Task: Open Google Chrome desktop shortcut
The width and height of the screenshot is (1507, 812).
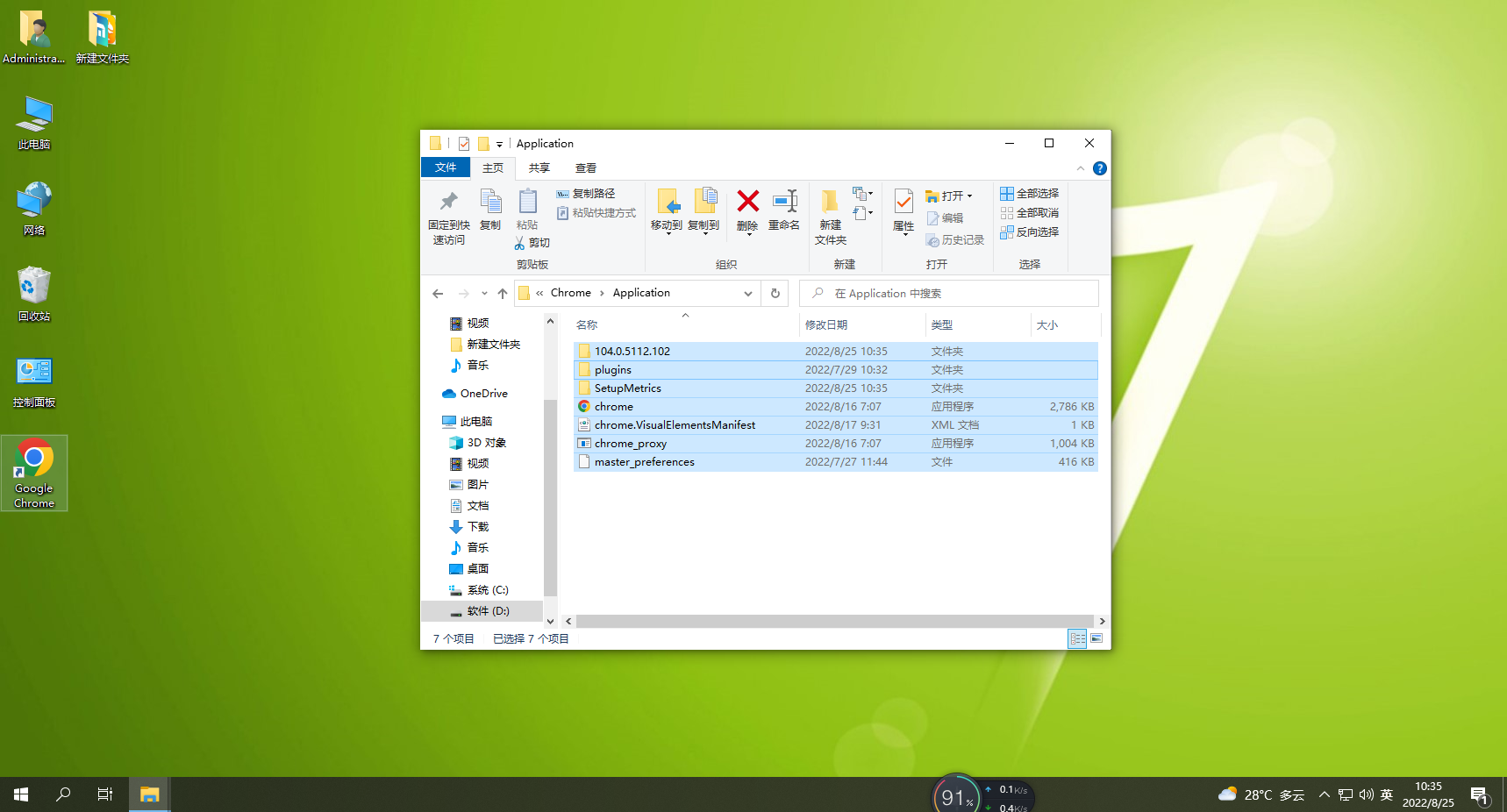Action: (x=34, y=474)
